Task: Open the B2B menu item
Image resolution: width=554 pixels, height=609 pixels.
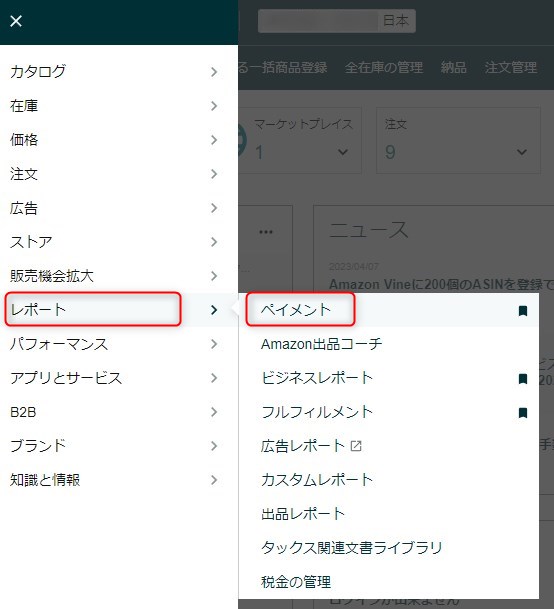Action: point(23,412)
